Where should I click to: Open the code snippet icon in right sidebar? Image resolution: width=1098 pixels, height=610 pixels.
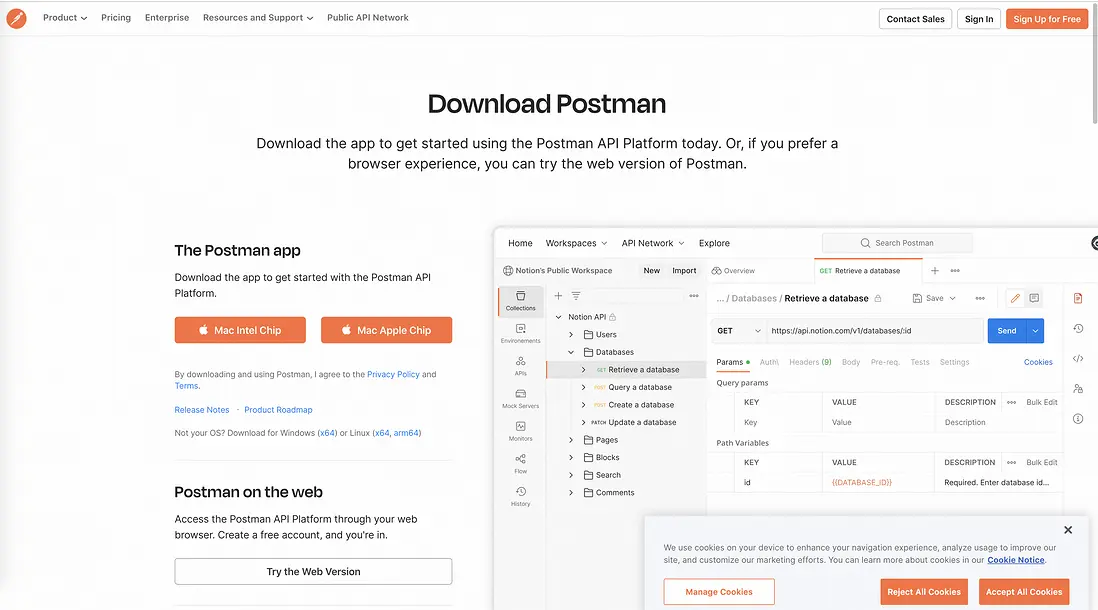point(1078,359)
